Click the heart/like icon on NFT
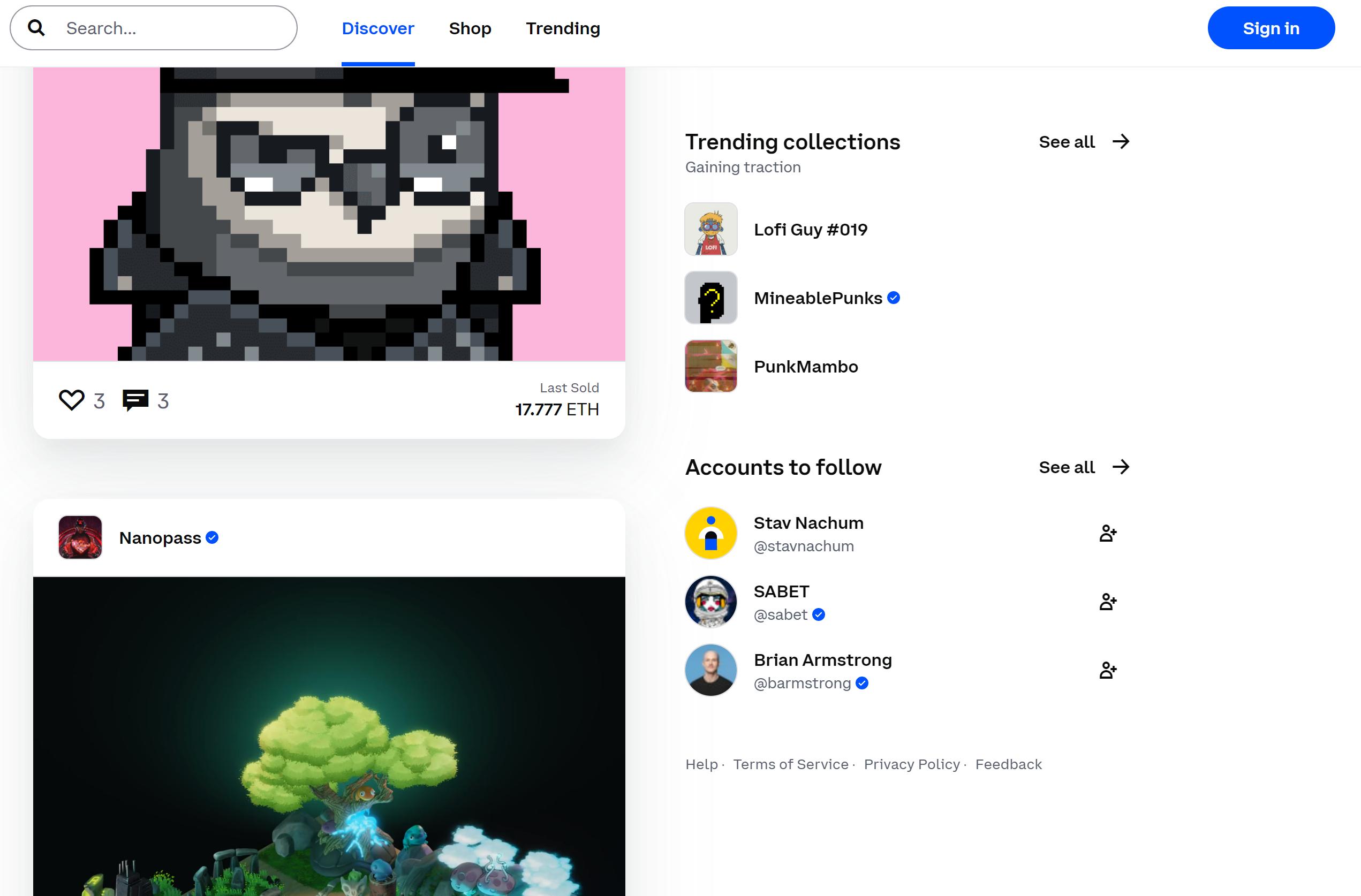The width and height of the screenshot is (1361, 896). click(72, 400)
